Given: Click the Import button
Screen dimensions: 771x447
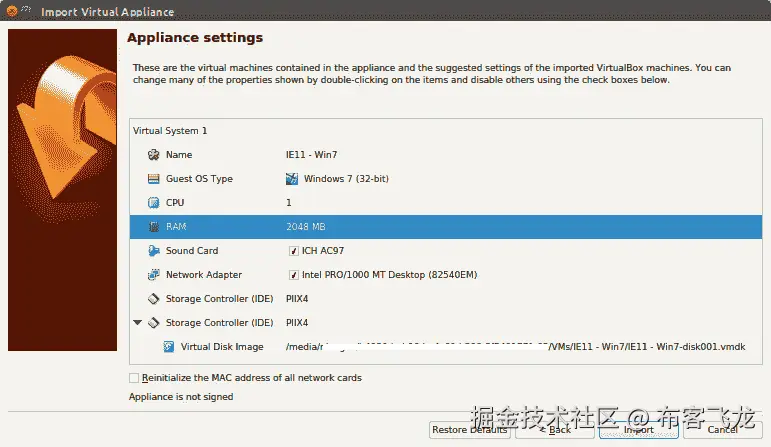Looking at the screenshot, I should tap(638, 430).
